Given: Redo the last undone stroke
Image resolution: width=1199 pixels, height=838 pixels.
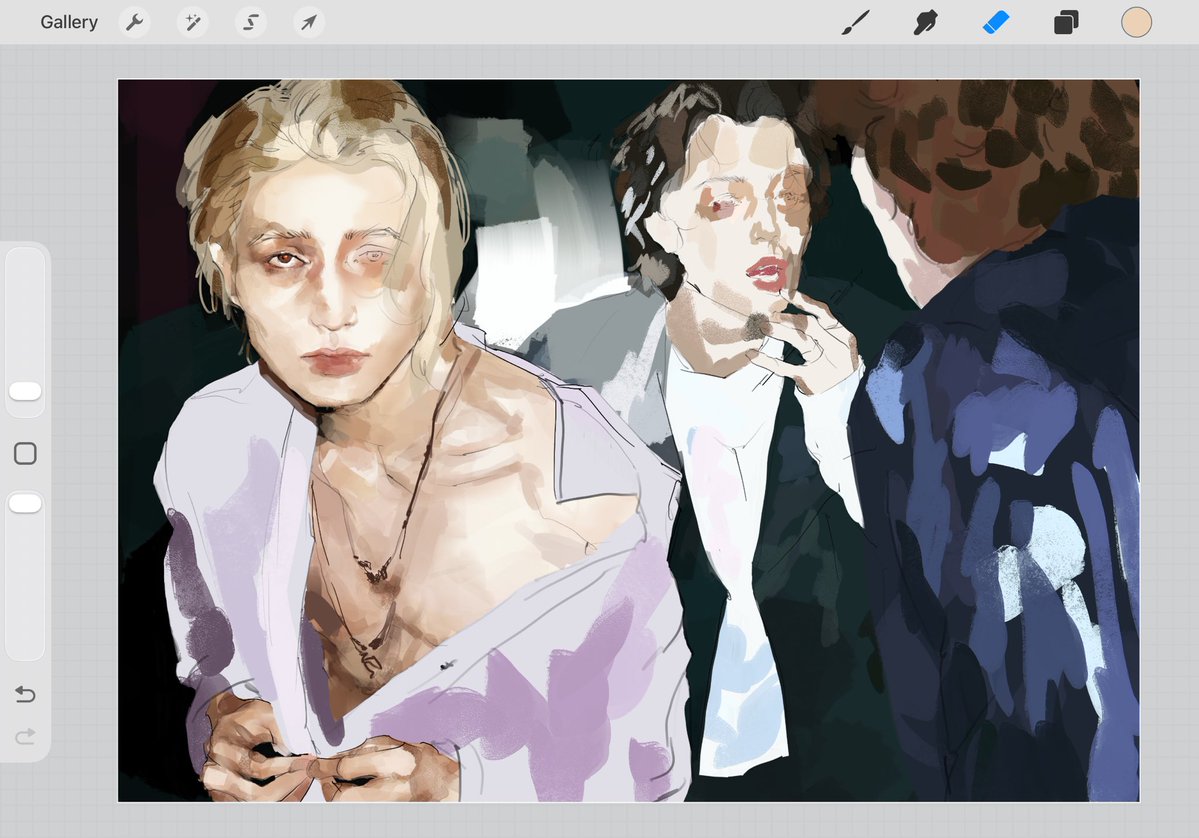Looking at the screenshot, I should click(25, 736).
